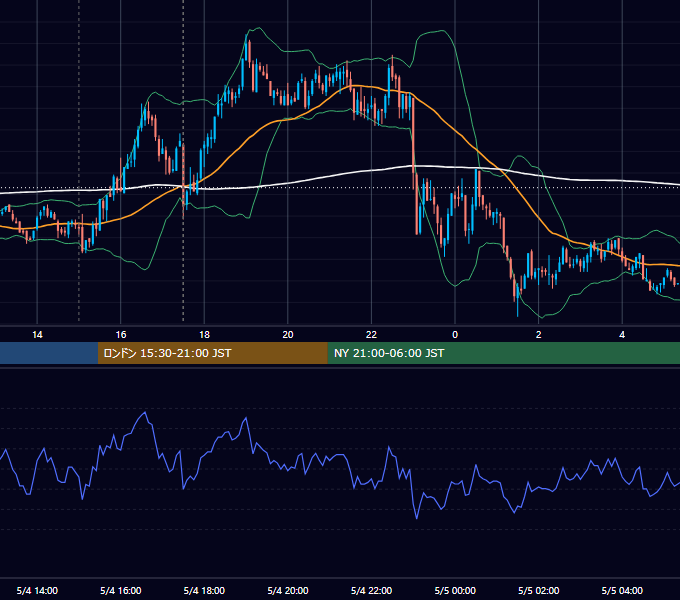This screenshot has height=600, width=680.
Task: Click the 5/4 16:00 label on lower axis
Action: (x=121, y=590)
